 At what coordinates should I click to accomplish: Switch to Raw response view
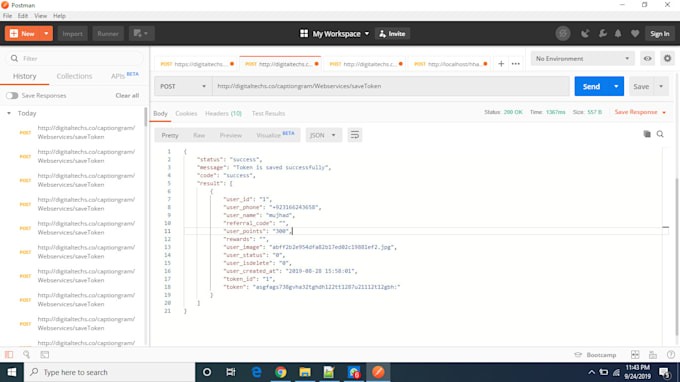(199, 135)
